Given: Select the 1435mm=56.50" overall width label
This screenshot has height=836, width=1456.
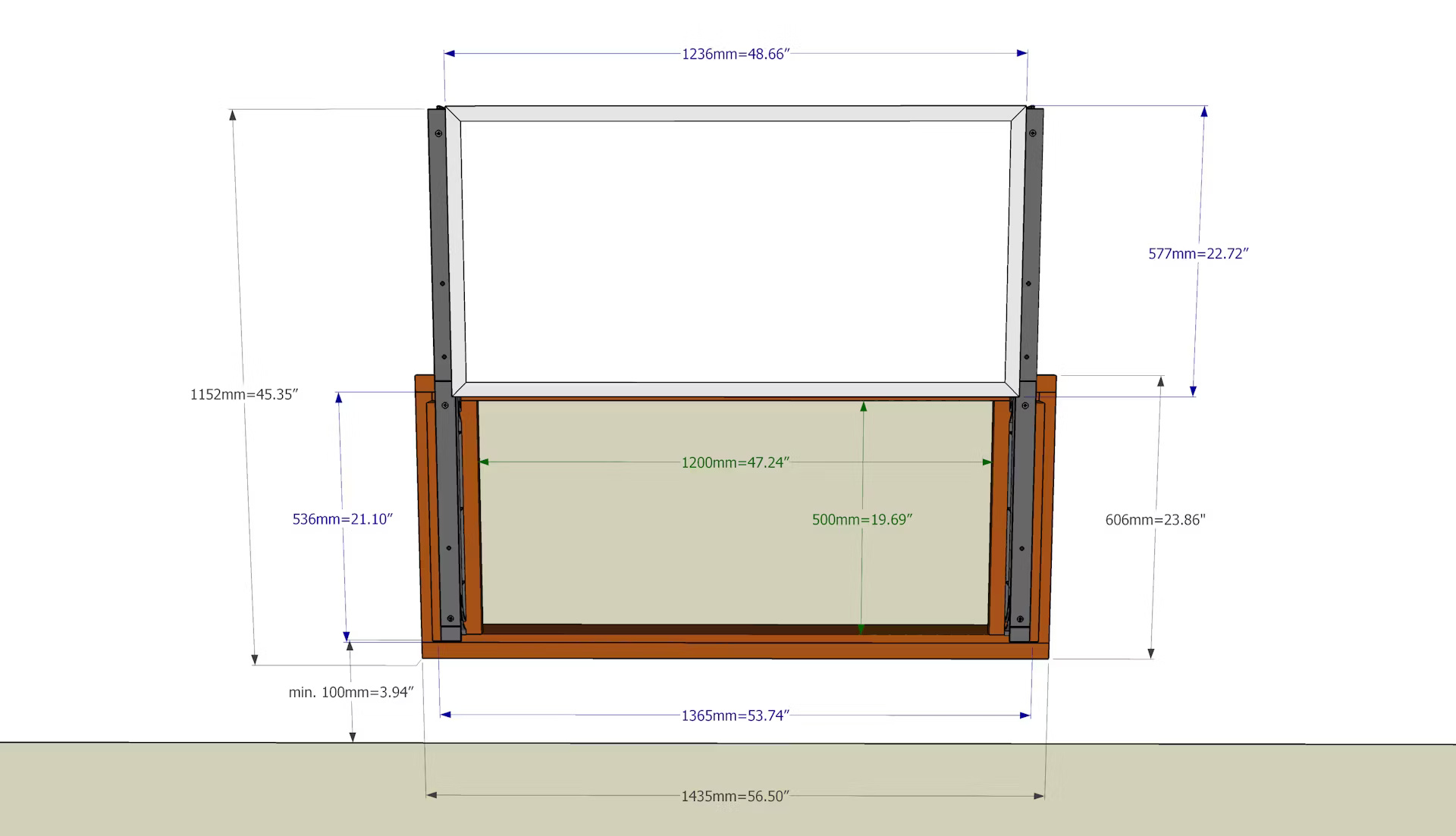Looking at the screenshot, I should click(x=735, y=796).
